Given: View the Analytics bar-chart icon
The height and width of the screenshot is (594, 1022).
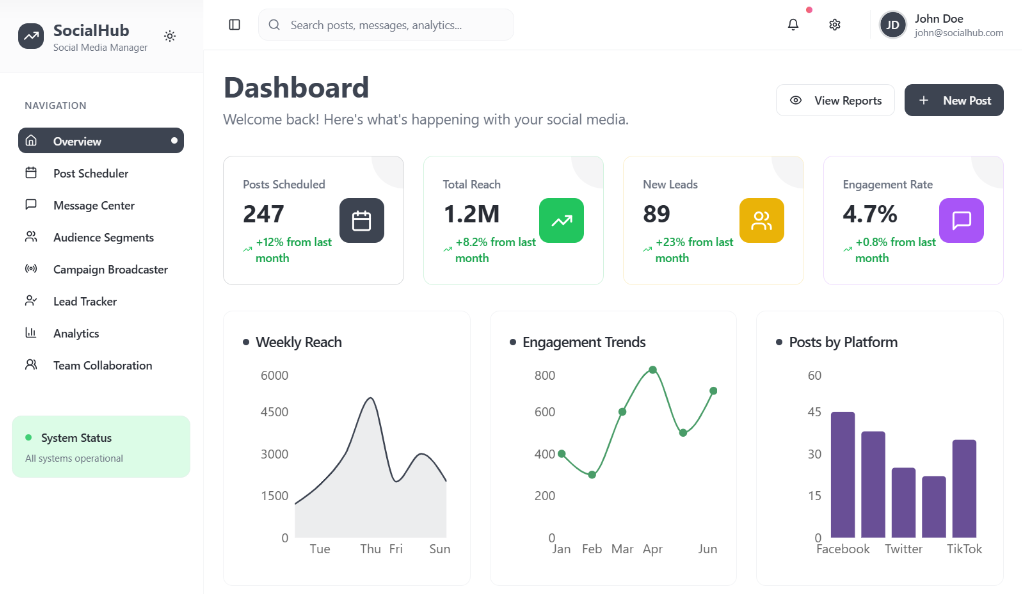Looking at the screenshot, I should 30,333.
